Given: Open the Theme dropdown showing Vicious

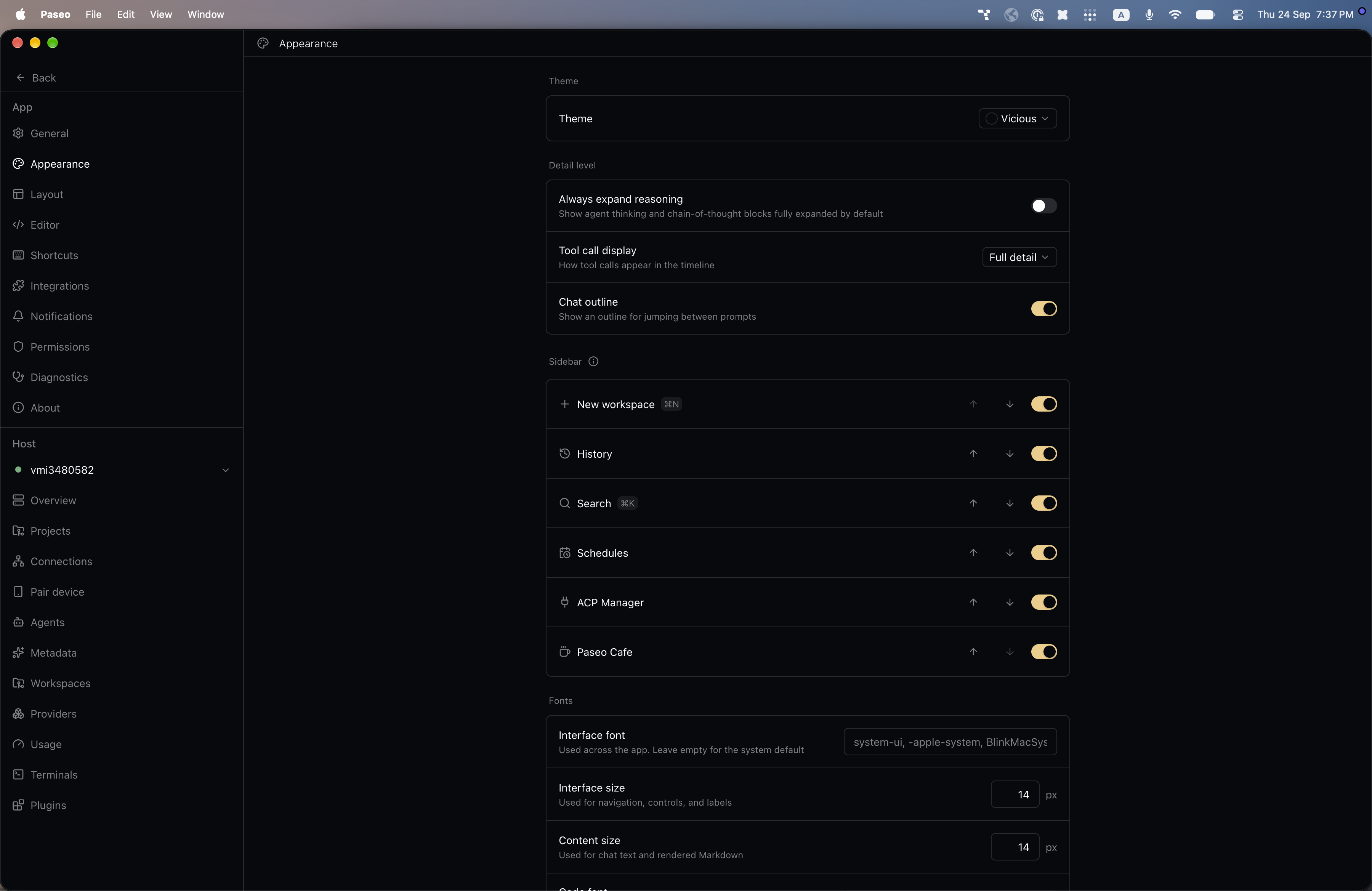Looking at the screenshot, I should click(x=1018, y=118).
